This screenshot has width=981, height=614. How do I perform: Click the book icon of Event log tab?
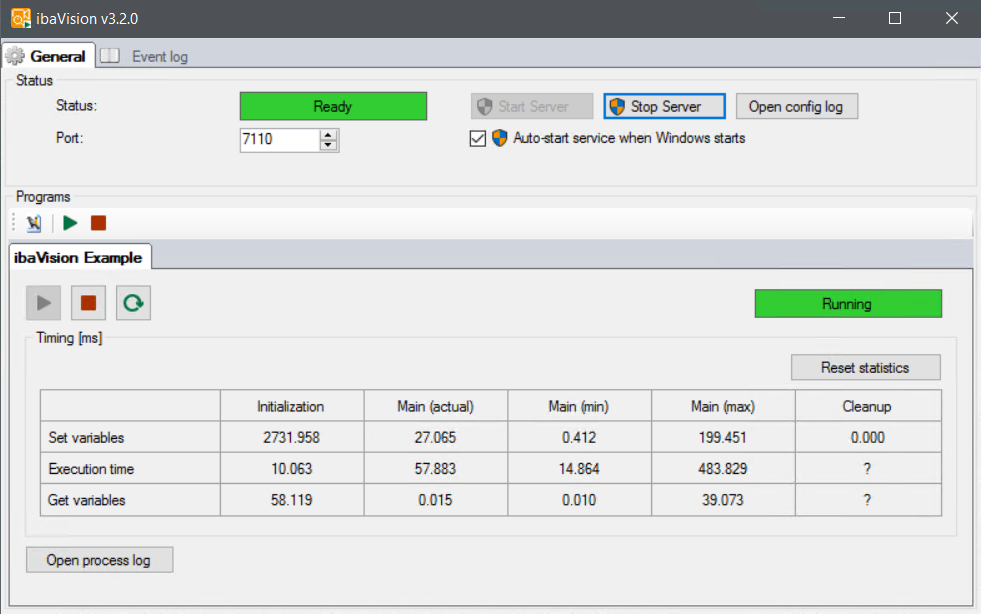pyautogui.click(x=109, y=56)
